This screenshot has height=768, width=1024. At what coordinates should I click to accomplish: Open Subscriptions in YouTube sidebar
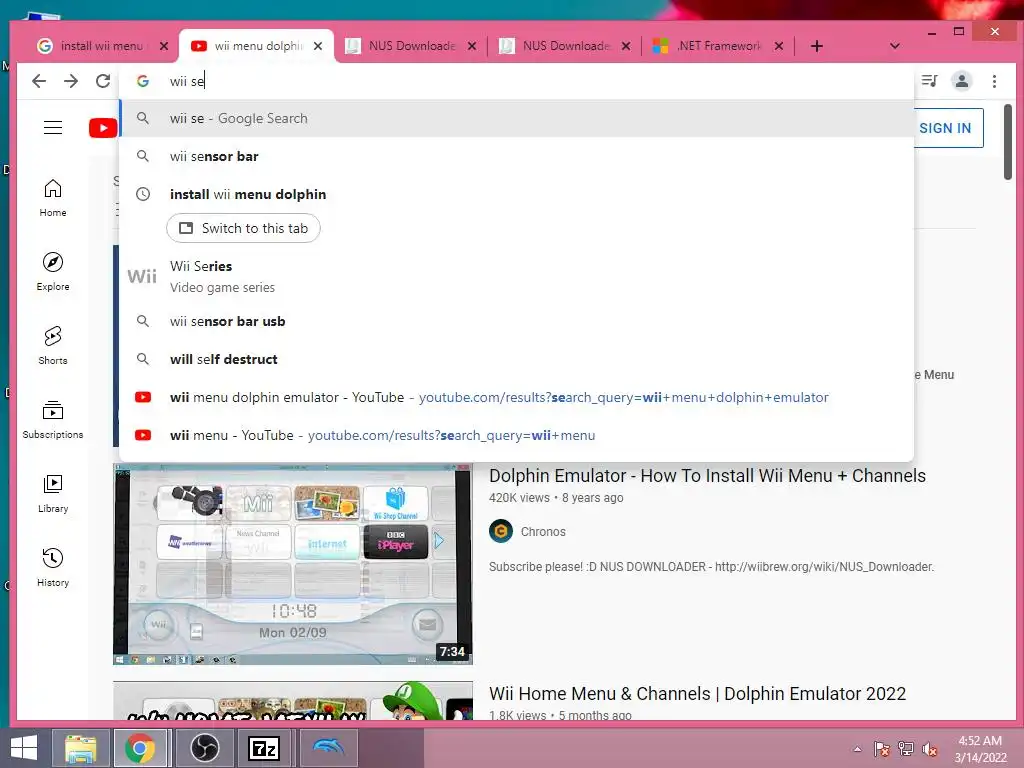53,419
